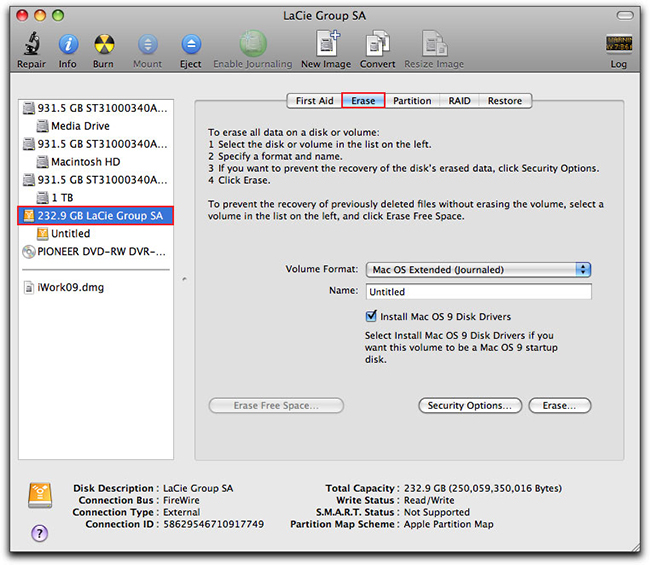Select the PIONEER DVD-RW drive
The width and height of the screenshot is (650, 565).
[96, 252]
